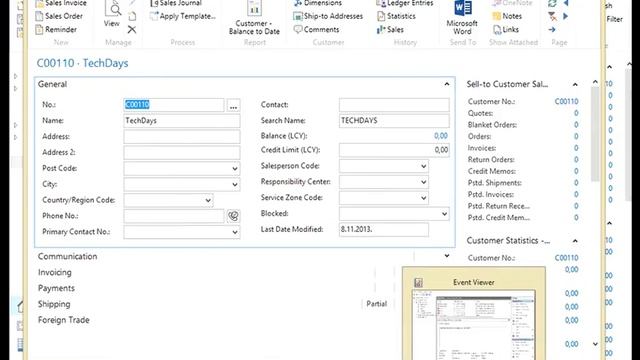Click the Name field containing TechDays
Screen dimensions: 640x360
182,121
